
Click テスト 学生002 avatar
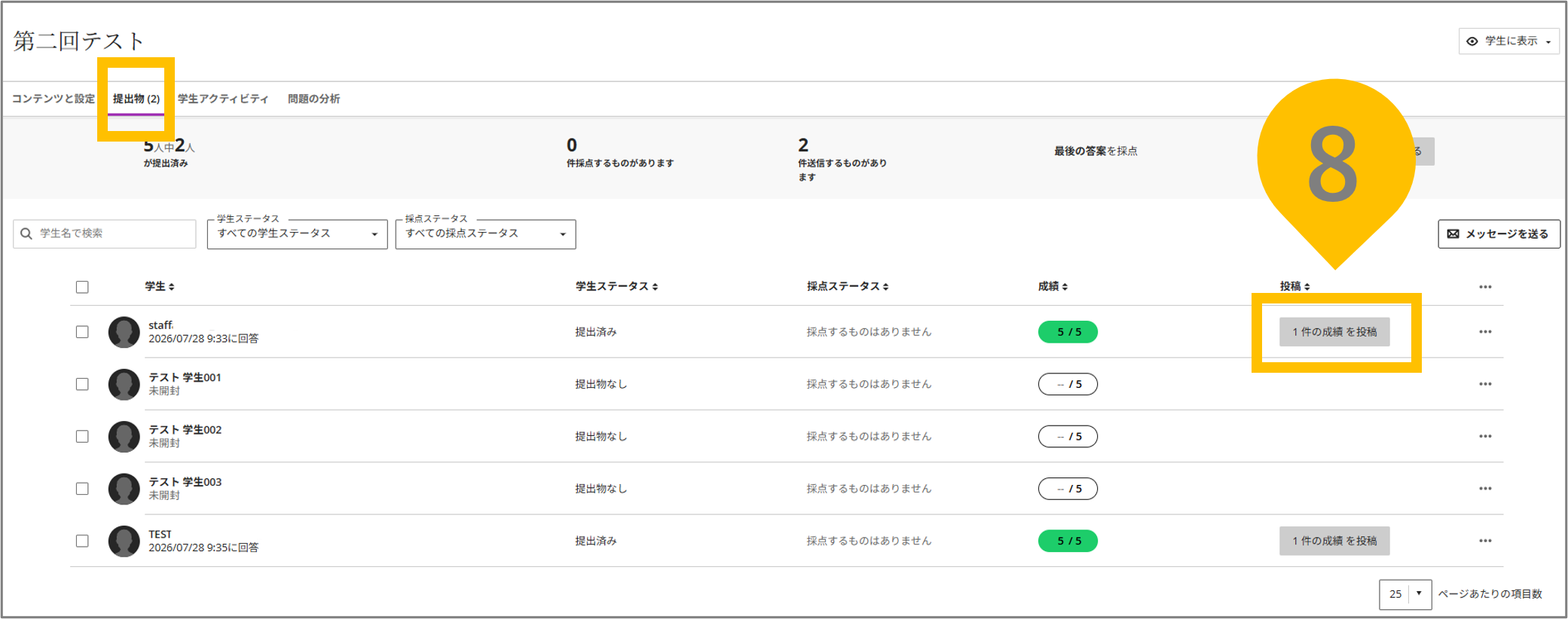click(x=124, y=437)
